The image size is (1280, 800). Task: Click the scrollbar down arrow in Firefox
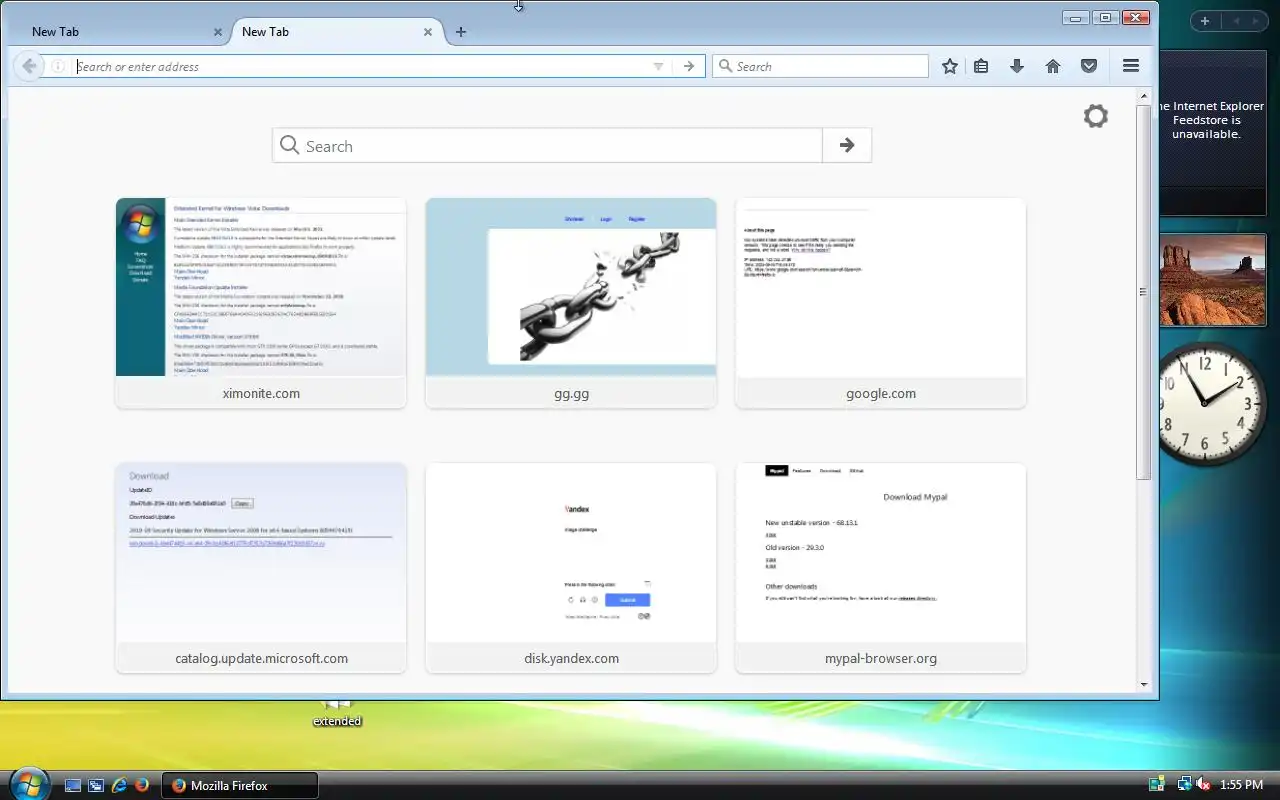click(1144, 685)
